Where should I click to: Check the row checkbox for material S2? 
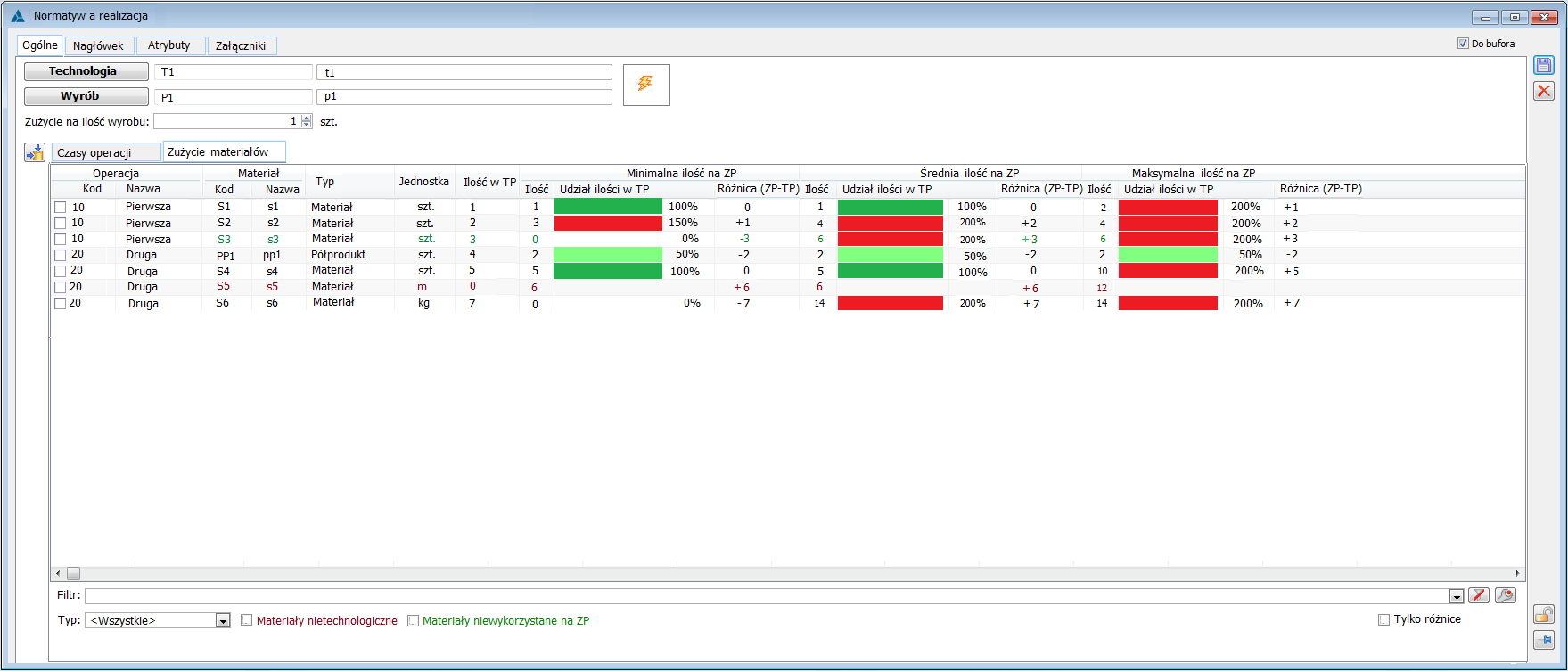pyautogui.click(x=61, y=224)
